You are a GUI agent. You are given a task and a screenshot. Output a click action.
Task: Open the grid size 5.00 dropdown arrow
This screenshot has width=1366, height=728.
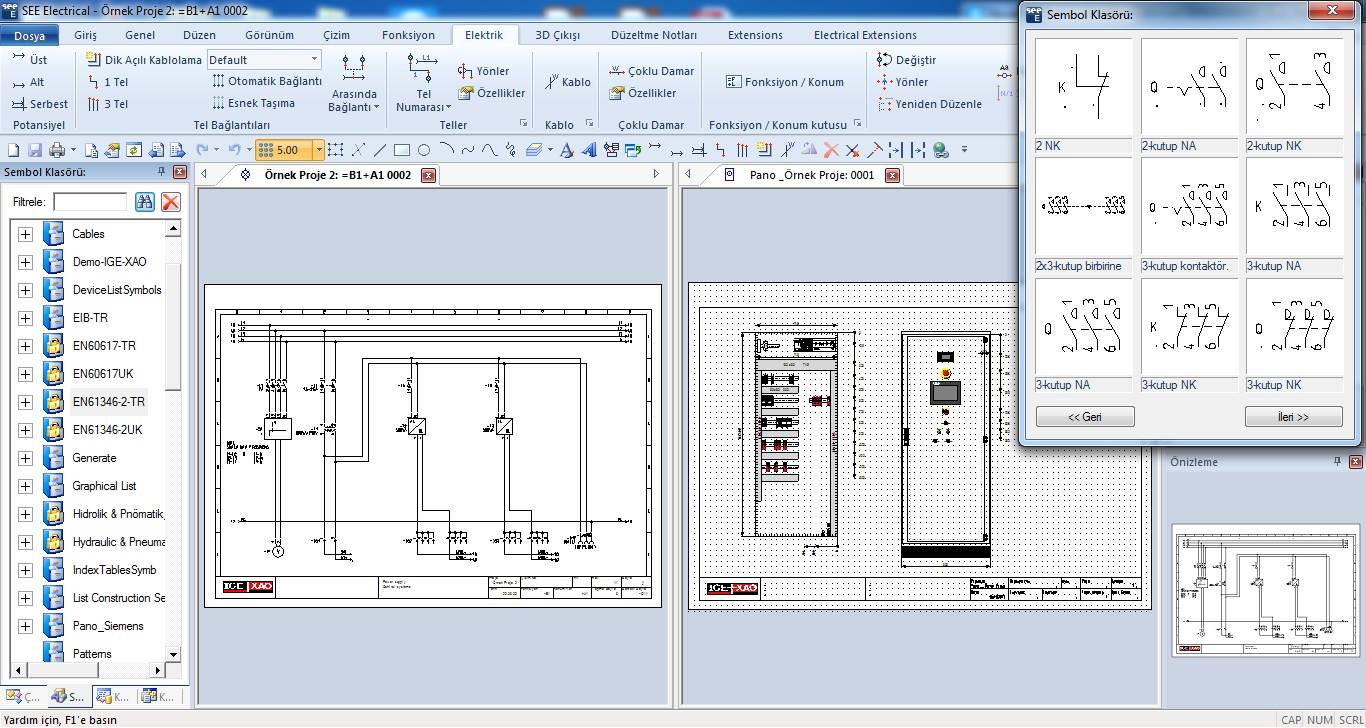coord(319,150)
